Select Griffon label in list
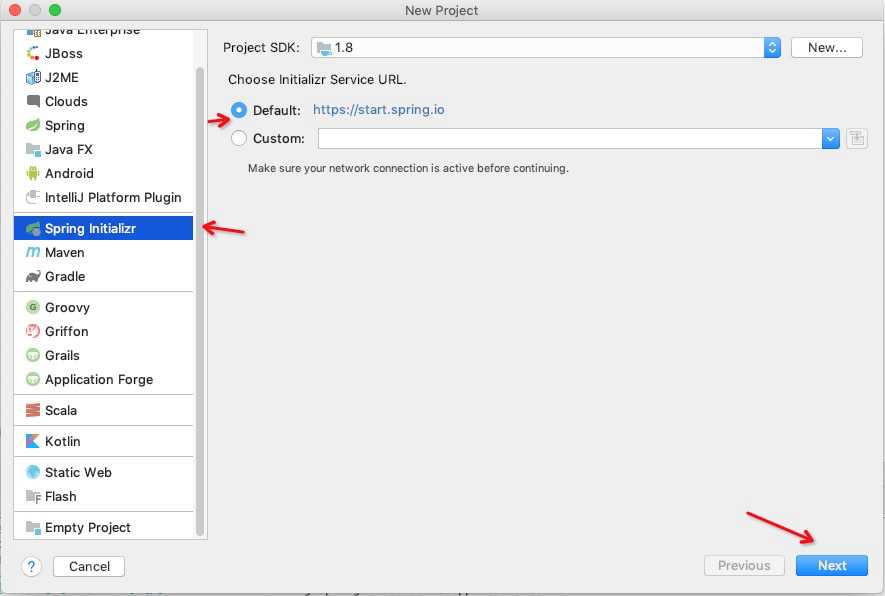Image resolution: width=885 pixels, height=596 pixels. 67,331
